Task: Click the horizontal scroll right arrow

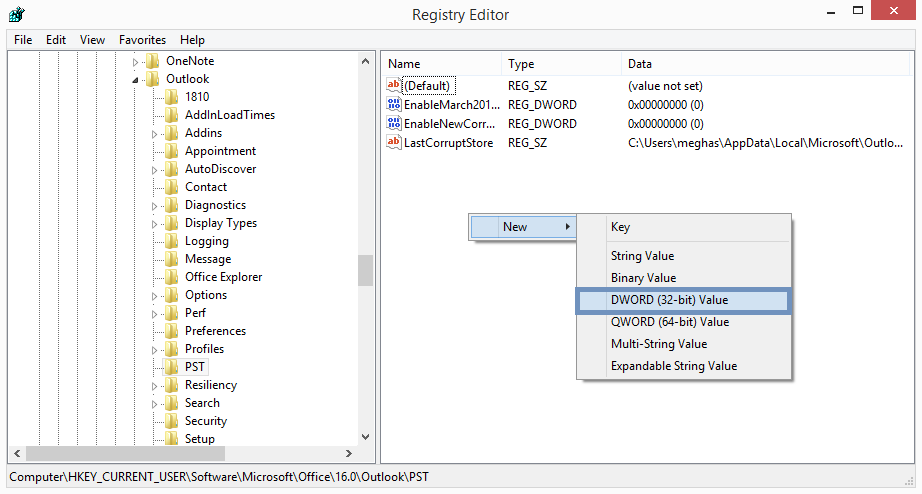Action: (x=349, y=453)
